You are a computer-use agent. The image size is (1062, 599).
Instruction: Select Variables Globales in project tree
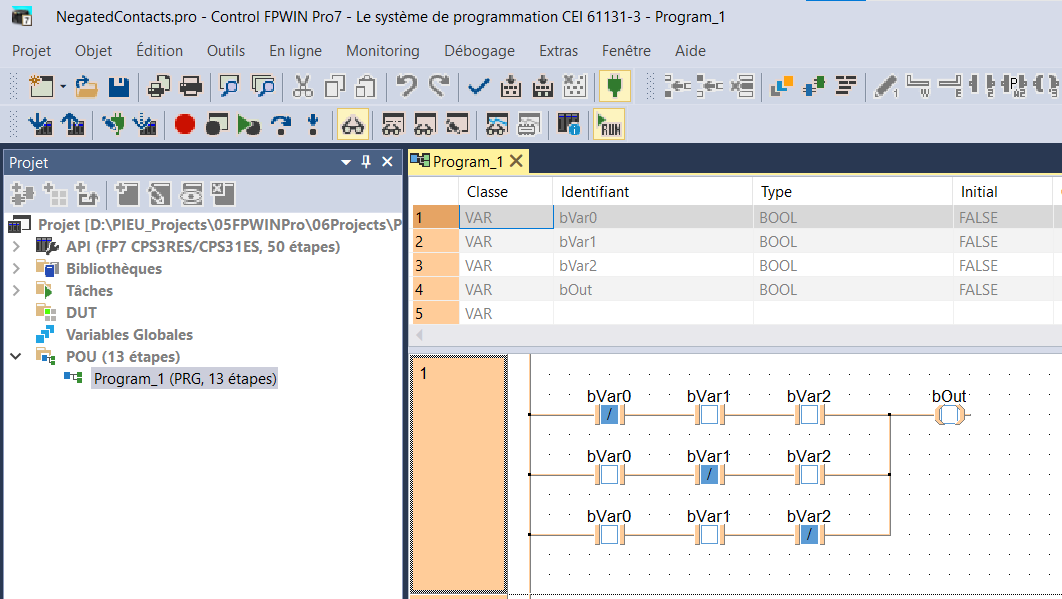pyautogui.click(x=129, y=335)
